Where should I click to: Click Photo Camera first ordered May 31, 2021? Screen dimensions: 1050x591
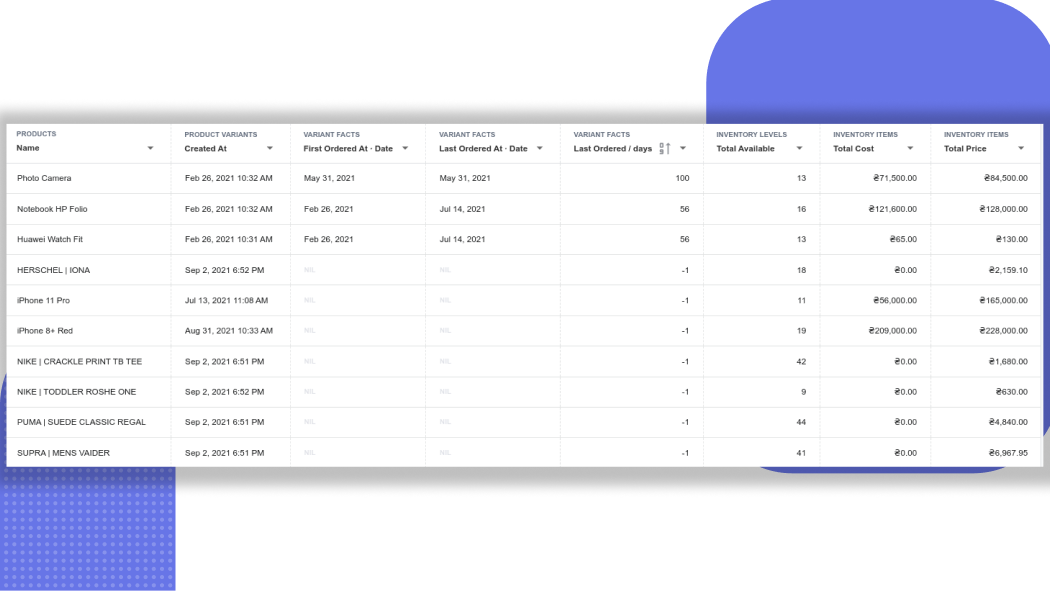tap(329, 178)
